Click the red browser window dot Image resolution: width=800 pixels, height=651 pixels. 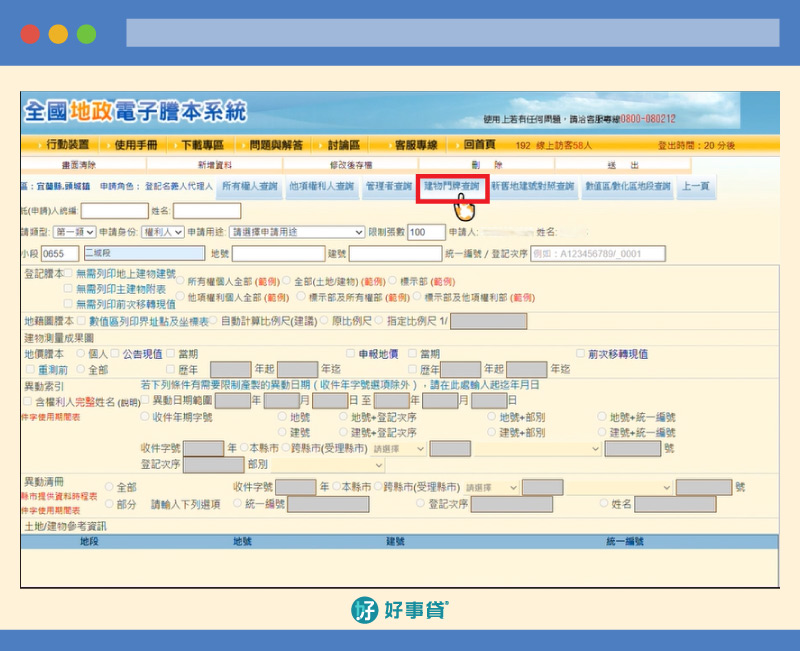coord(30,34)
